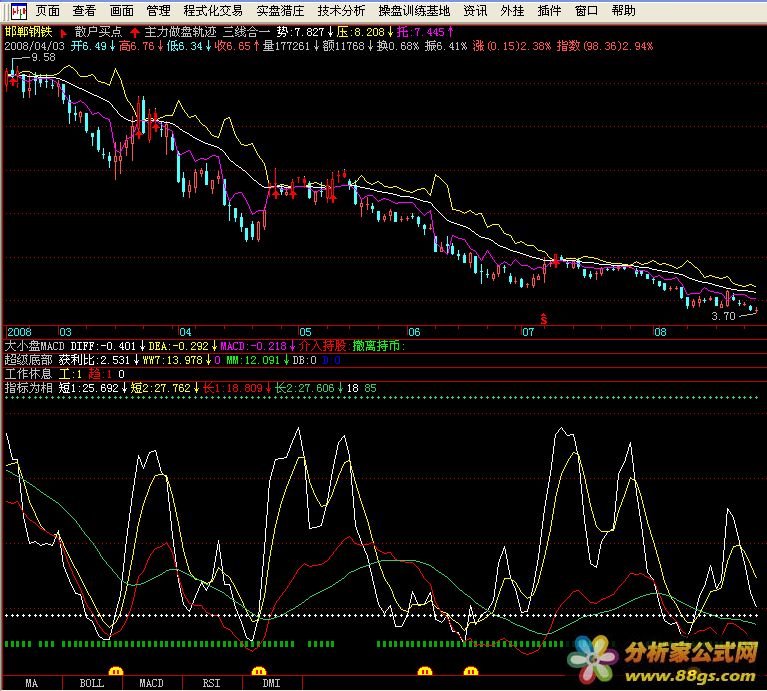Click the 长2:27.606 value
This screenshot has width=767, height=691.
click(310, 388)
